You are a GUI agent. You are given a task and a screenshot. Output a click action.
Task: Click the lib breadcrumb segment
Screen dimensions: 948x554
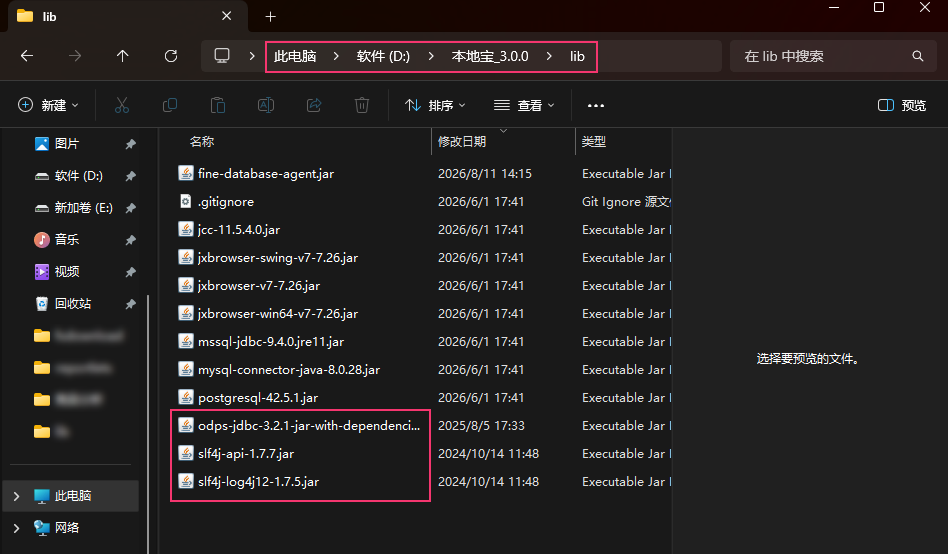click(x=577, y=56)
